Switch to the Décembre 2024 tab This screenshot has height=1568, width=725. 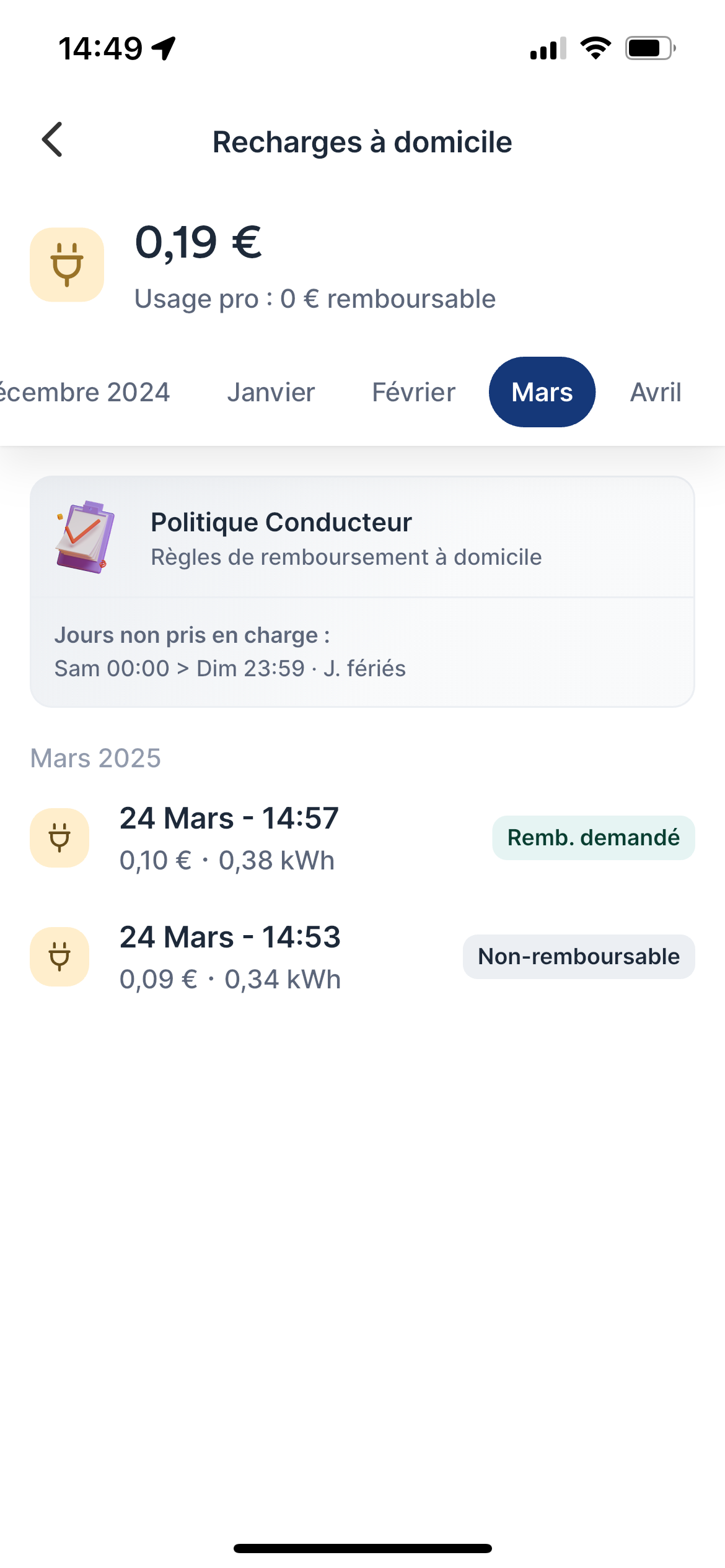pos(84,392)
